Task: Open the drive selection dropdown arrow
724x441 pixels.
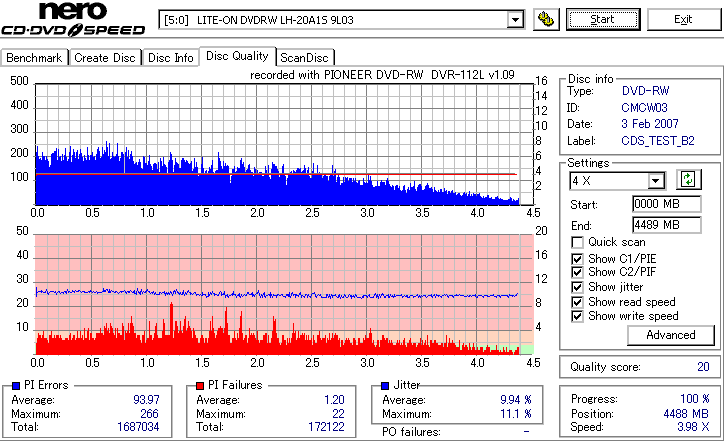Action: tap(515, 20)
